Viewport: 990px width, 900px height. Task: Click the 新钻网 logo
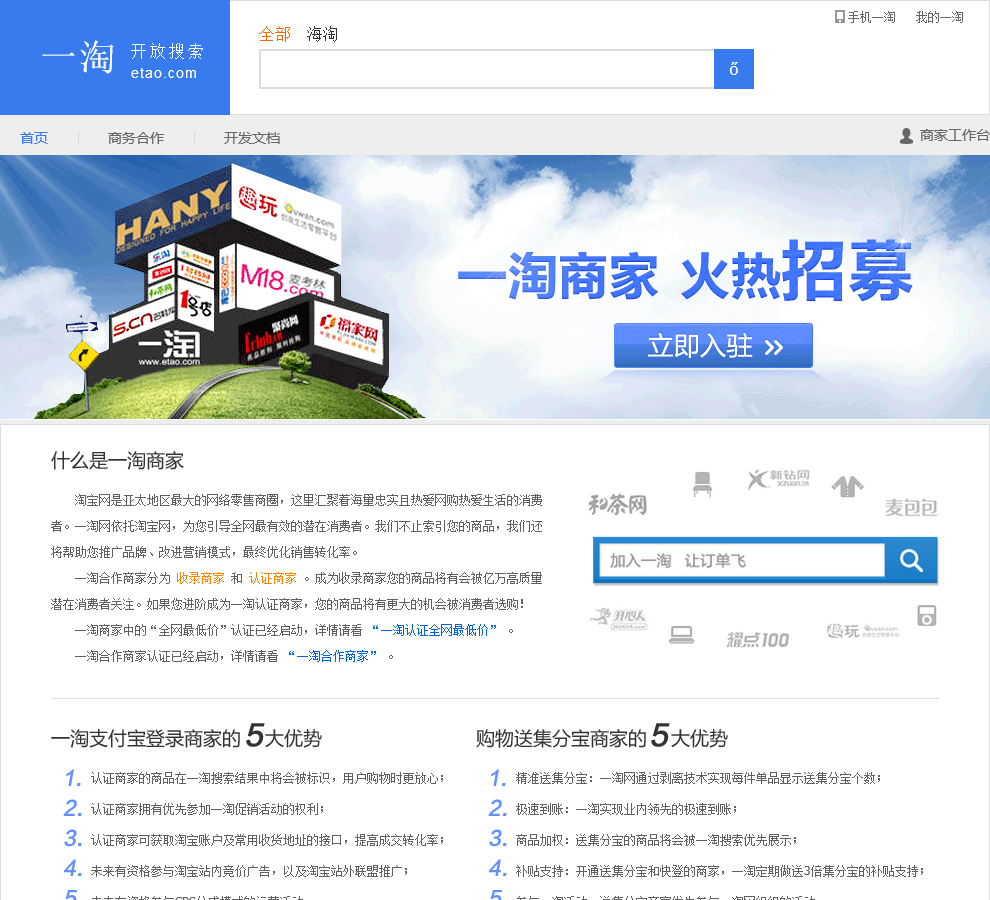[778, 479]
